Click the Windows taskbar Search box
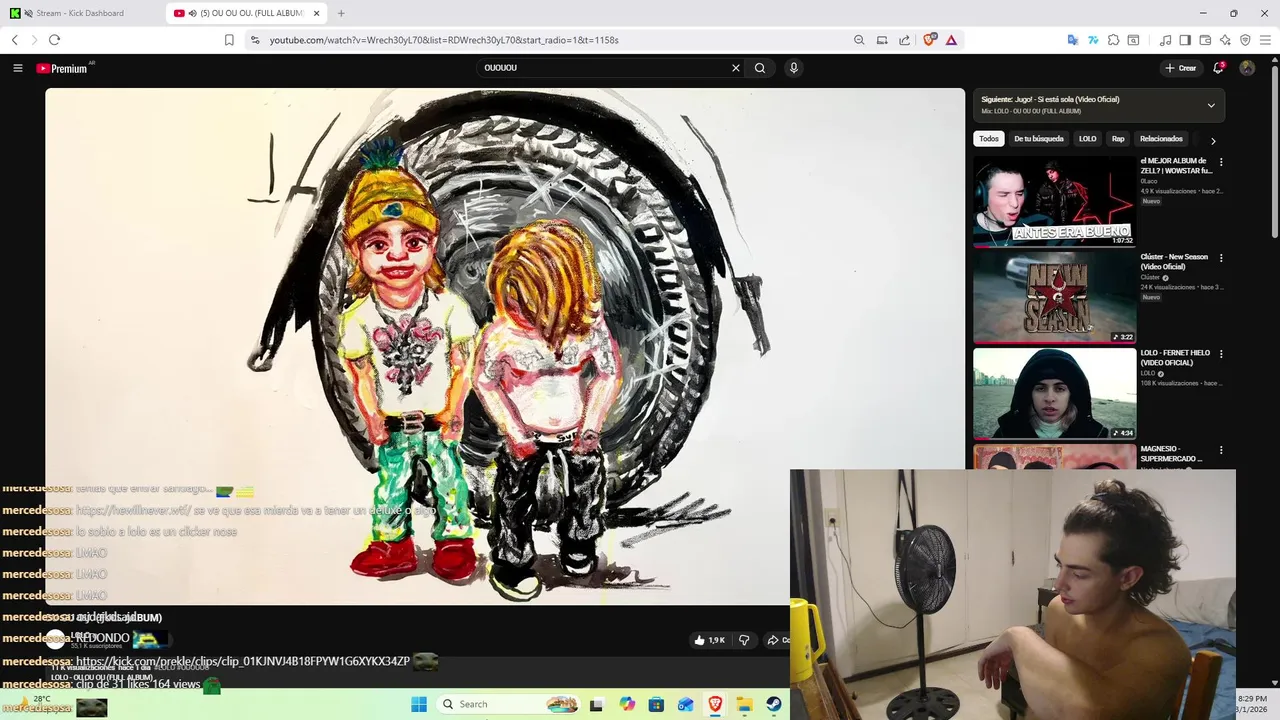The height and width of the screenshot is (720, 1280). [x=509, y=704]
